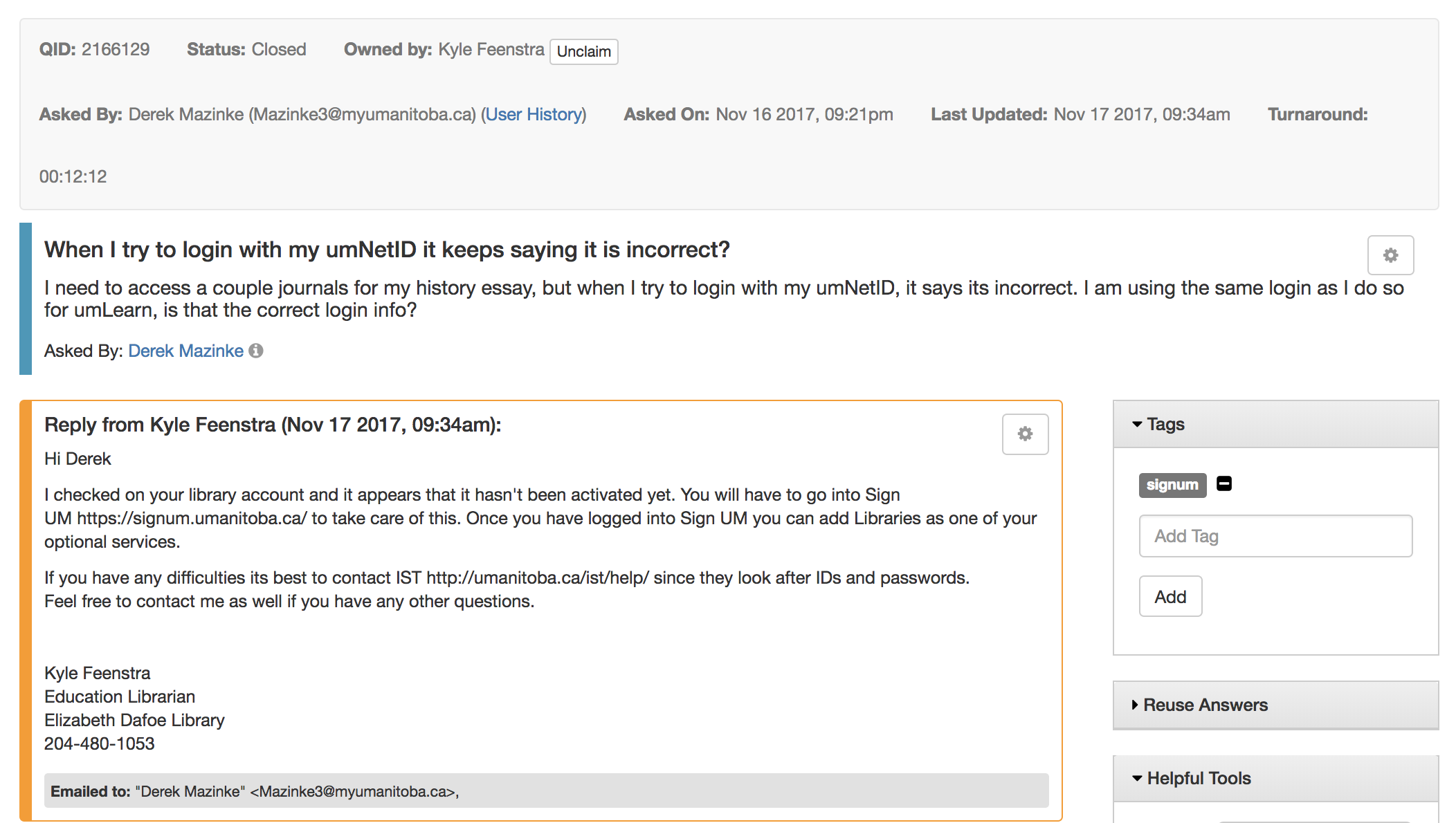1456x823 pixels.
Task: Focus the Add Tag input field
Action: 1275,536
